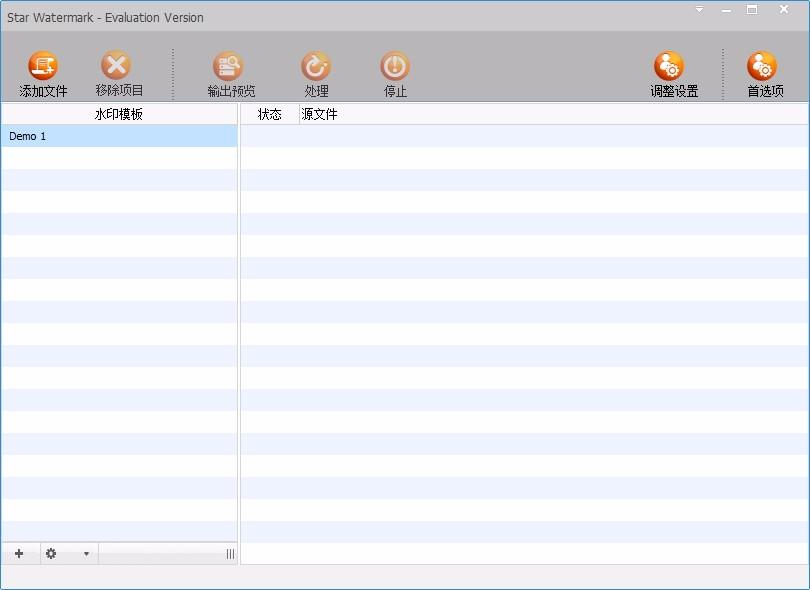Click the 添加文件 (Add files) icon
810x590 pixels.
click(x=43, y=66)
